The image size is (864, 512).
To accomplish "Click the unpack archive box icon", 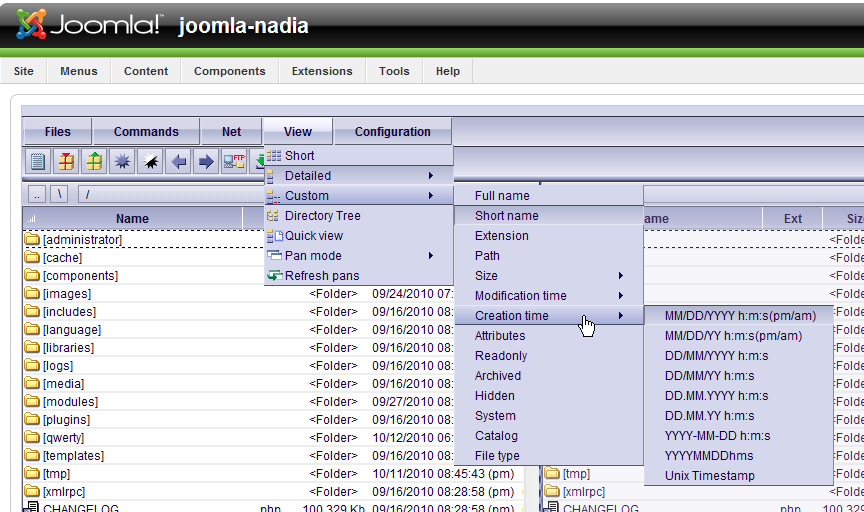I will [94, 161].
